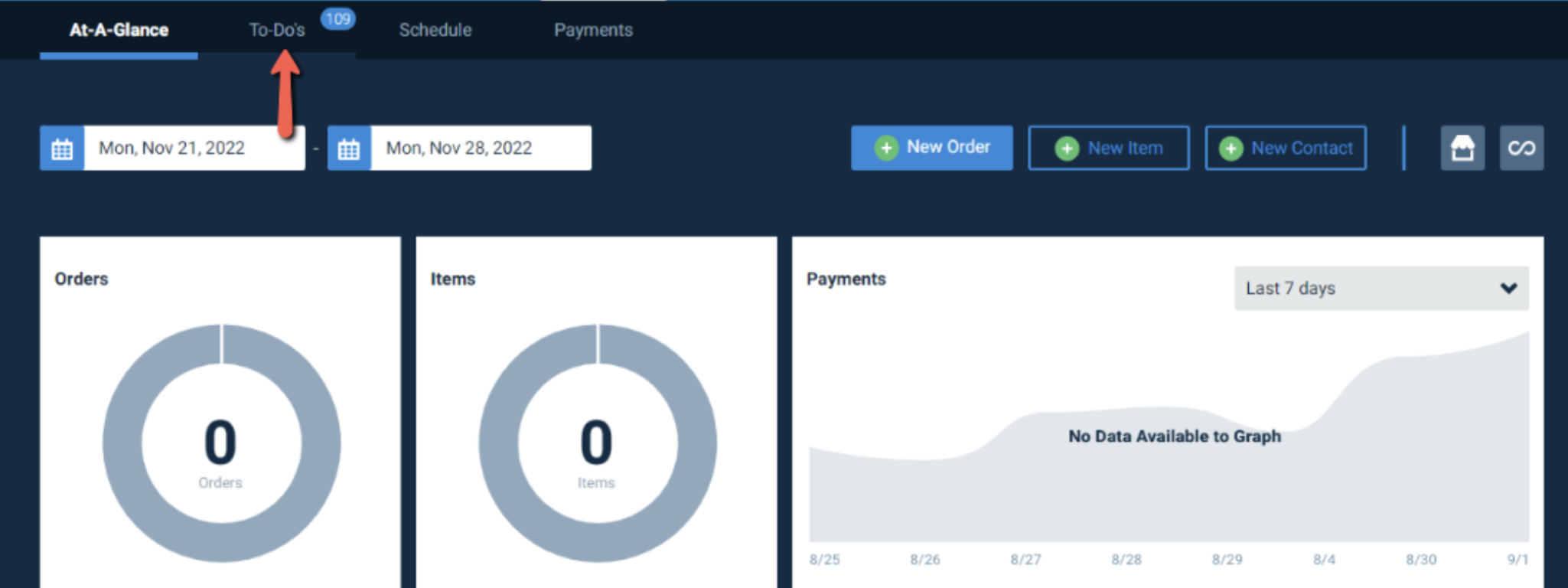Click the Orders donut chart
This screenshot has height=588, width=1568.
(221, 443)
